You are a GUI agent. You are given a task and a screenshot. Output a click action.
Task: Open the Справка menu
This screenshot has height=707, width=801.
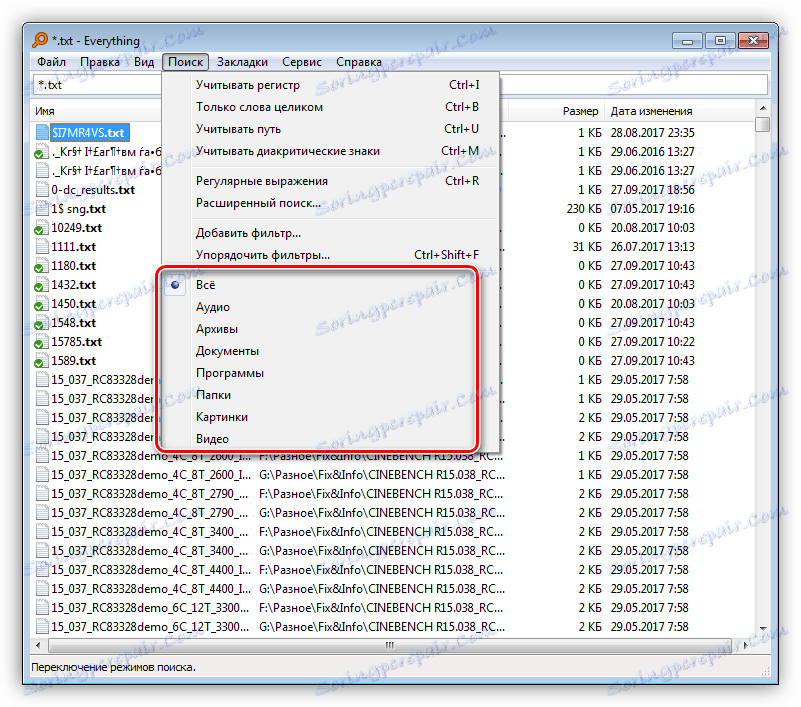point(359,62)
